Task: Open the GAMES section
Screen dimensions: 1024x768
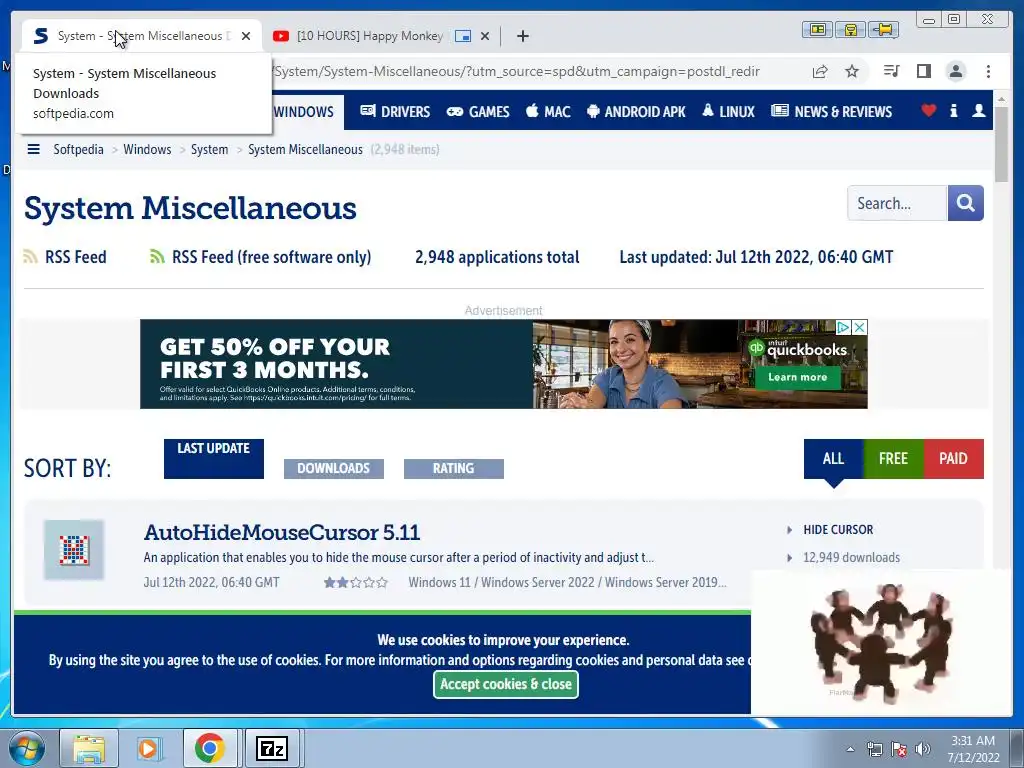Action: [x=477, y=112]
